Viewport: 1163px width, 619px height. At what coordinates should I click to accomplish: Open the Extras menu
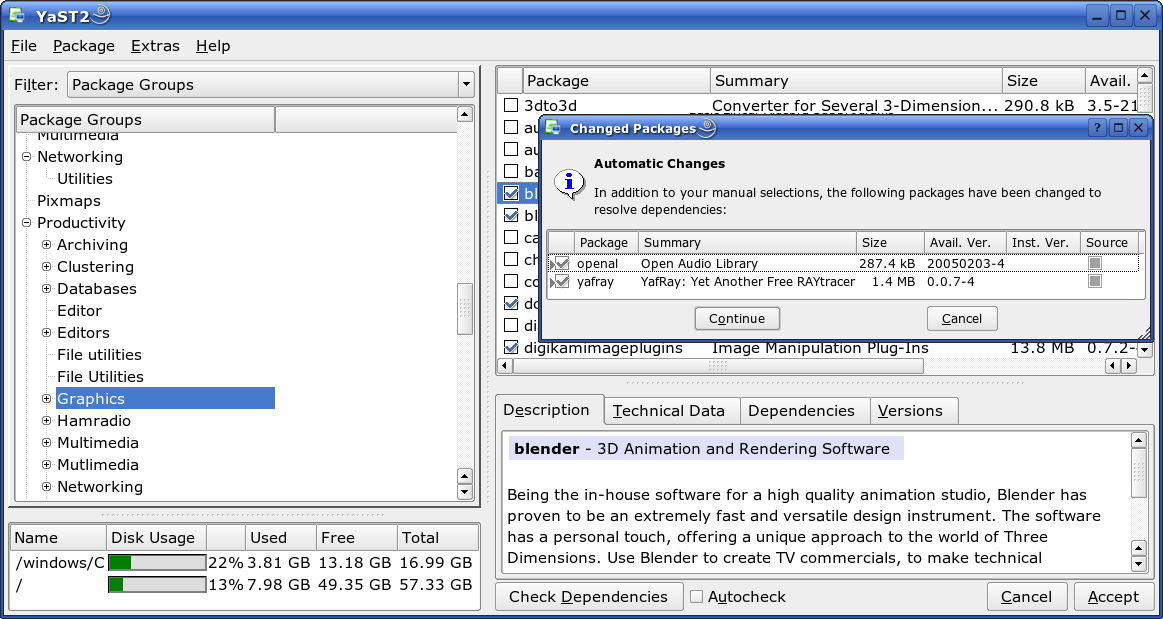pos(155,46)
